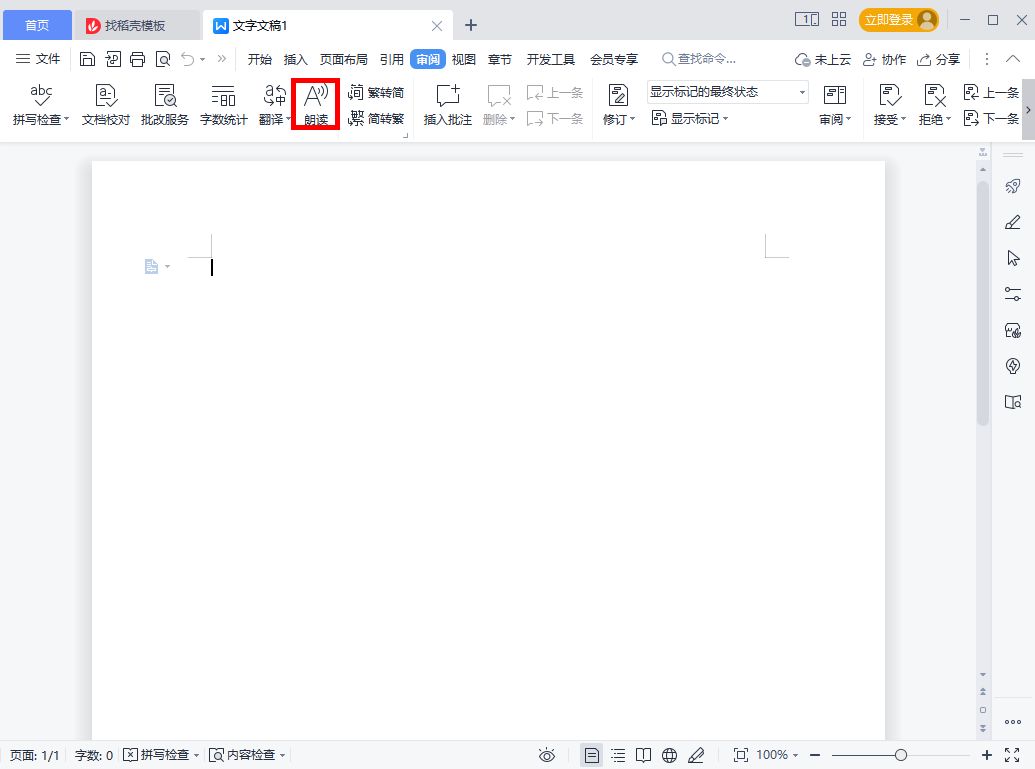The width and height of the screenshot is (1035, 769).
Task: Click the 批改服务 correction service icon
Action: point(163,103)
